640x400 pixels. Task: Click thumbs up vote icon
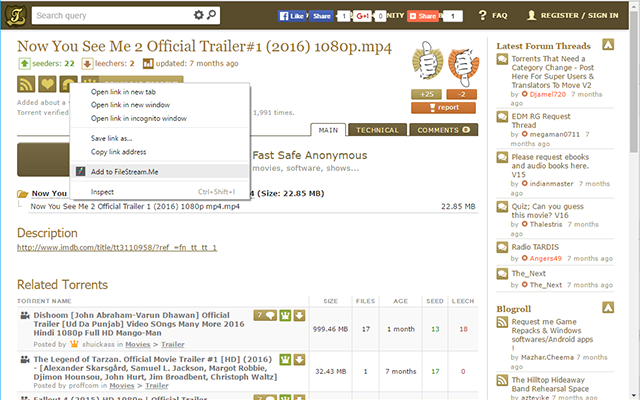(x=427, y=63)
